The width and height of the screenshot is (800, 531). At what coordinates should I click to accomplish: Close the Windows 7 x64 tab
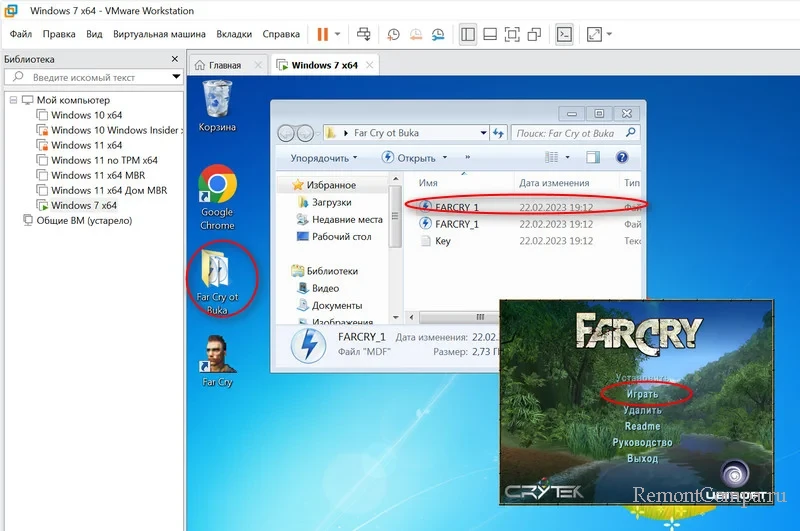[369, 65]
